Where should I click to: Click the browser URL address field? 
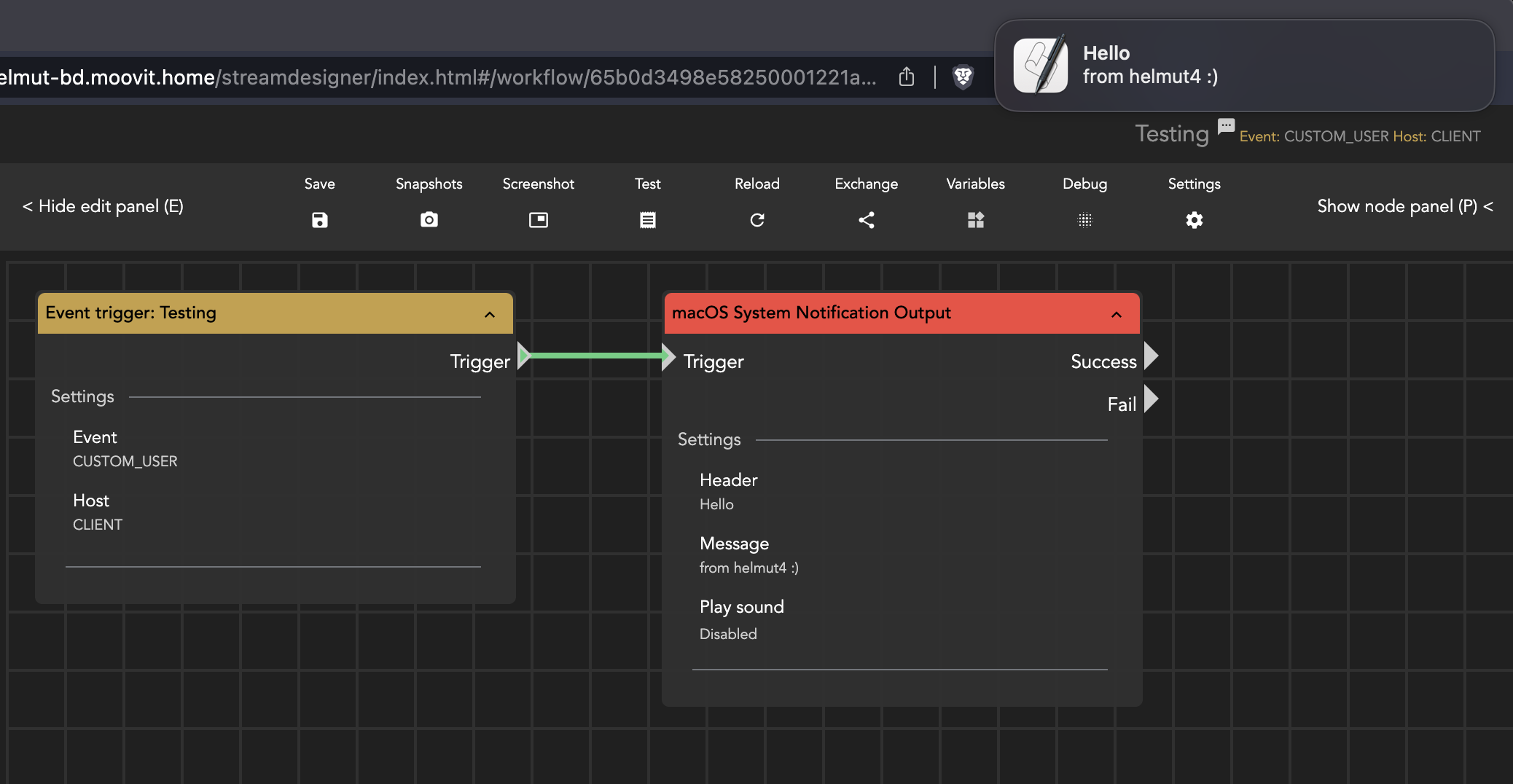437,77
